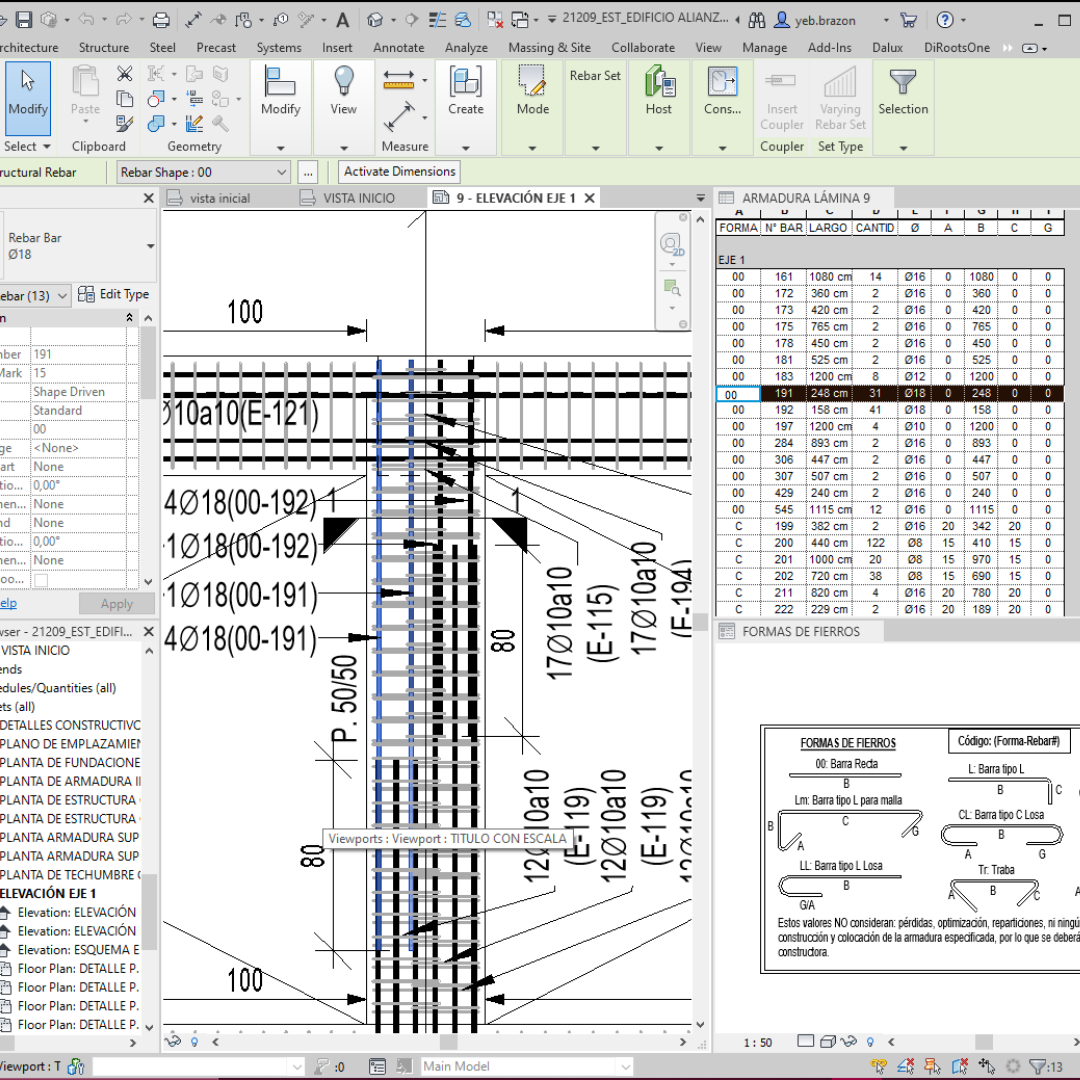Select Elevation: ESQUEMA E in Project Browser

pyautogui.click(x=76, y=950)
